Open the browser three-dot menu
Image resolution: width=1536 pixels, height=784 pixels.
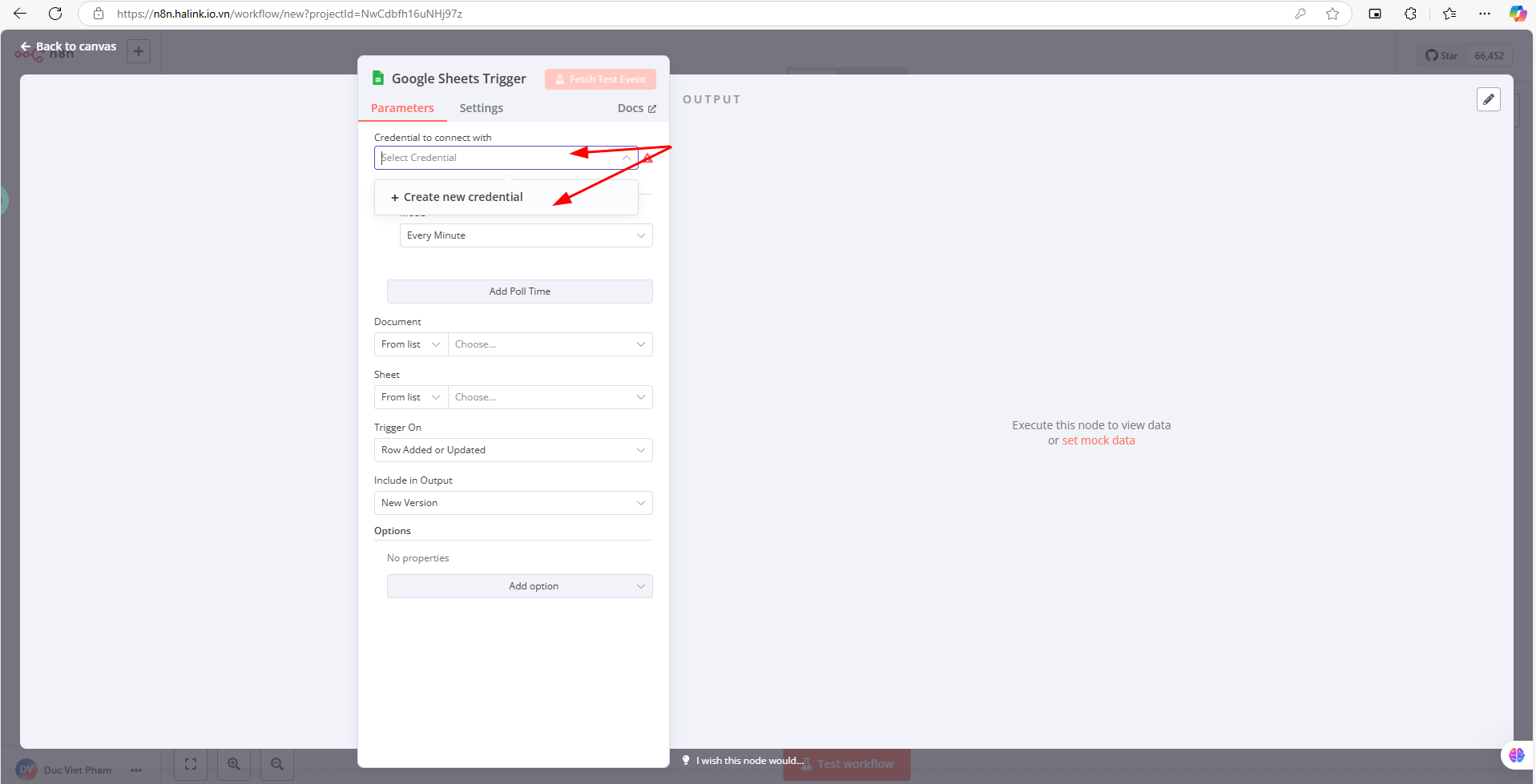tap(1485, 14)
